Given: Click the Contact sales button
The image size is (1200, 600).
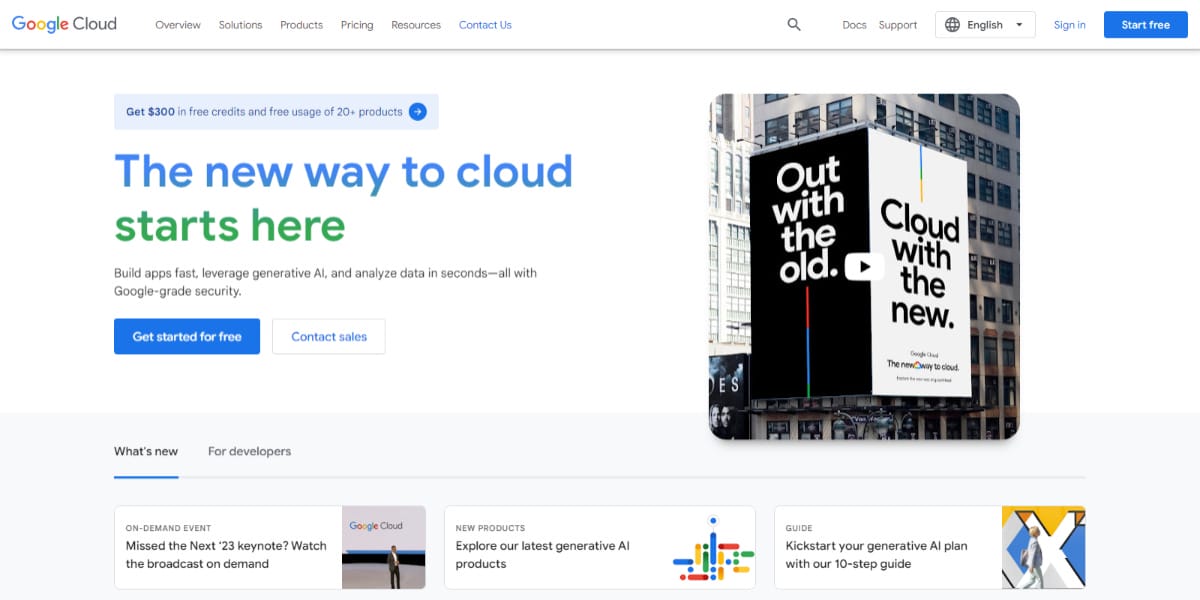Looking at the screenshot, I should point(329,337).
